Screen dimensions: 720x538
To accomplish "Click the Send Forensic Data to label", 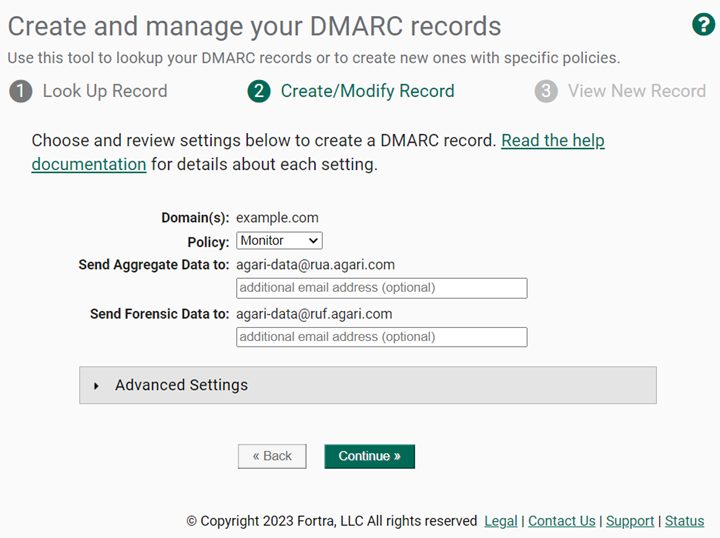I will [159, 314].
